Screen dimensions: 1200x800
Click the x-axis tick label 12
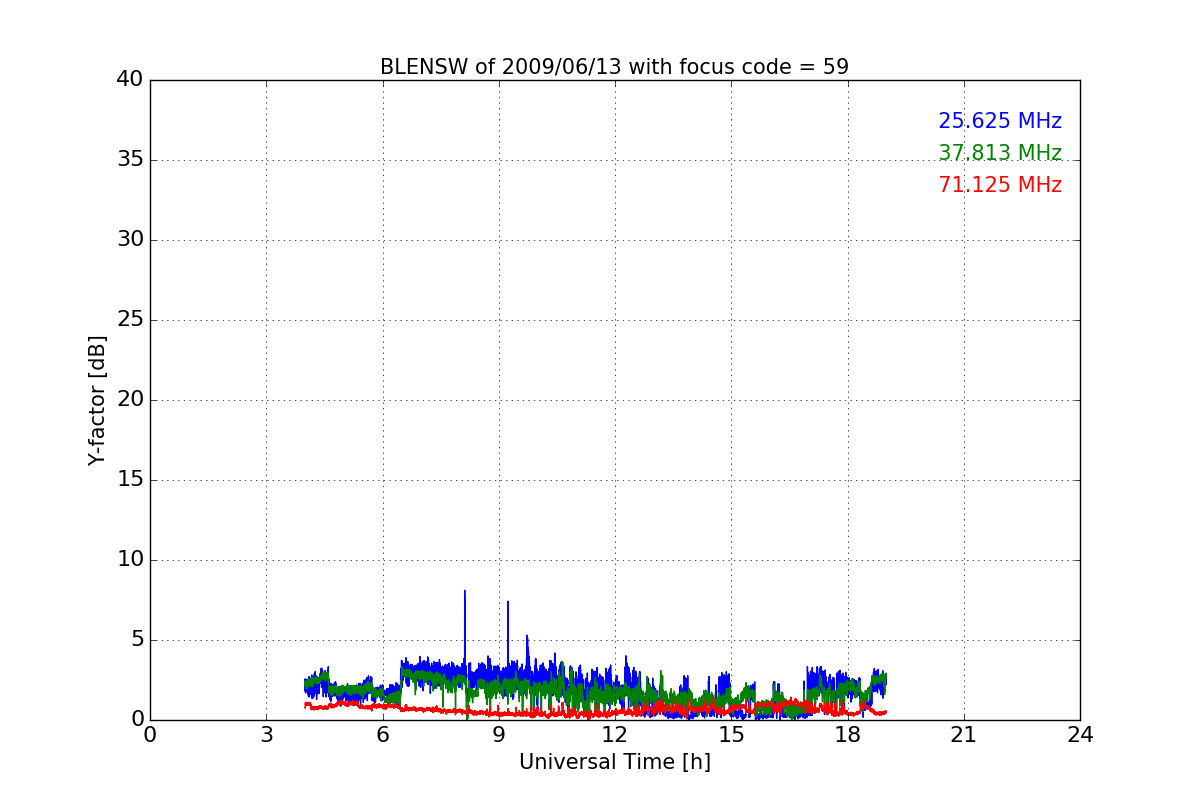615,734
